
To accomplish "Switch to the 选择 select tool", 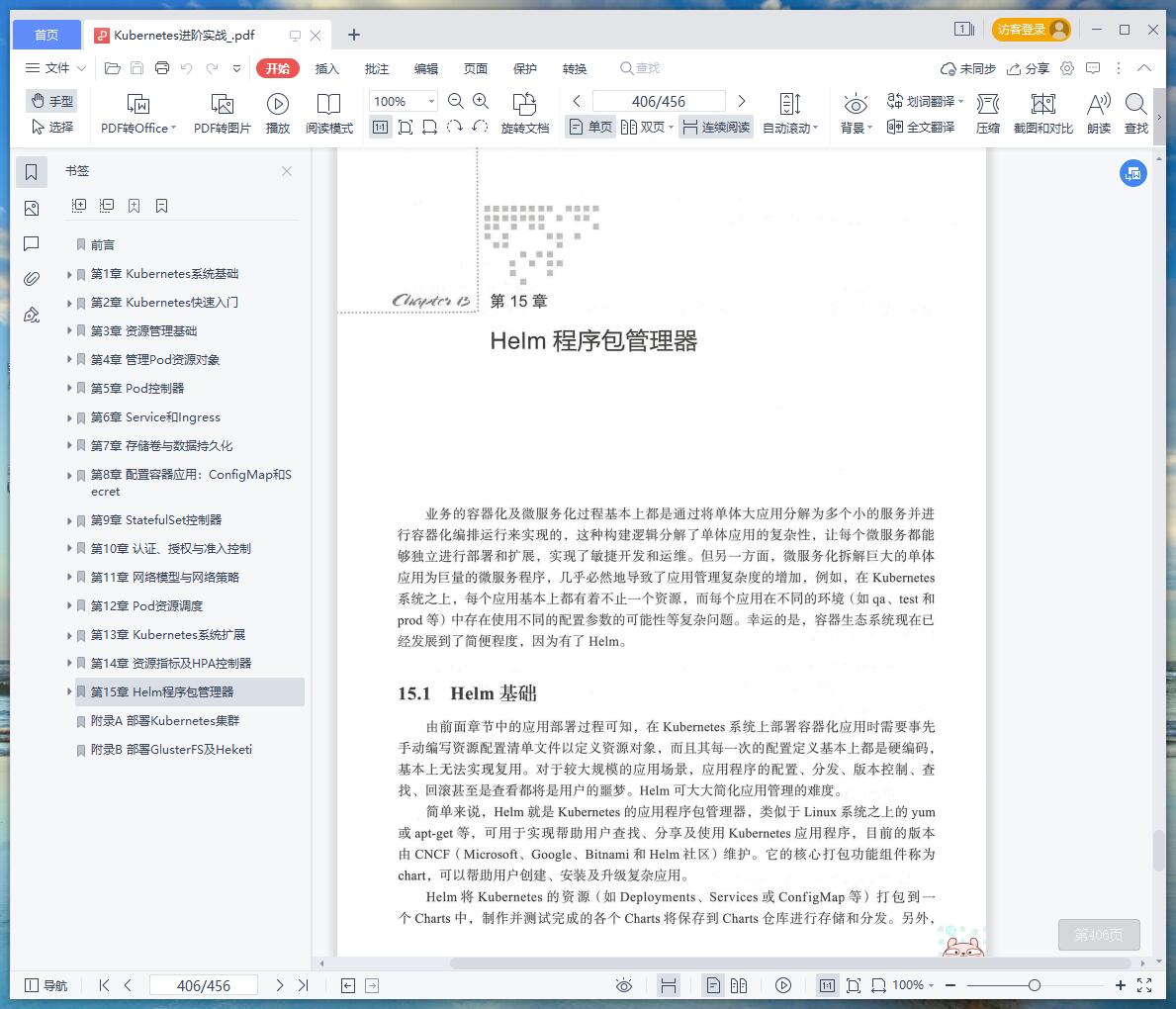I will [x=51, y=127].
